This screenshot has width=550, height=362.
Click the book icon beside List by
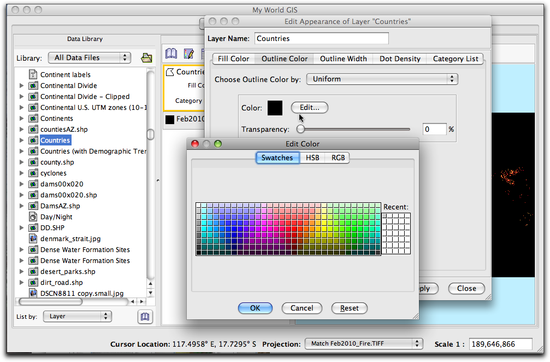click(145, 317)
